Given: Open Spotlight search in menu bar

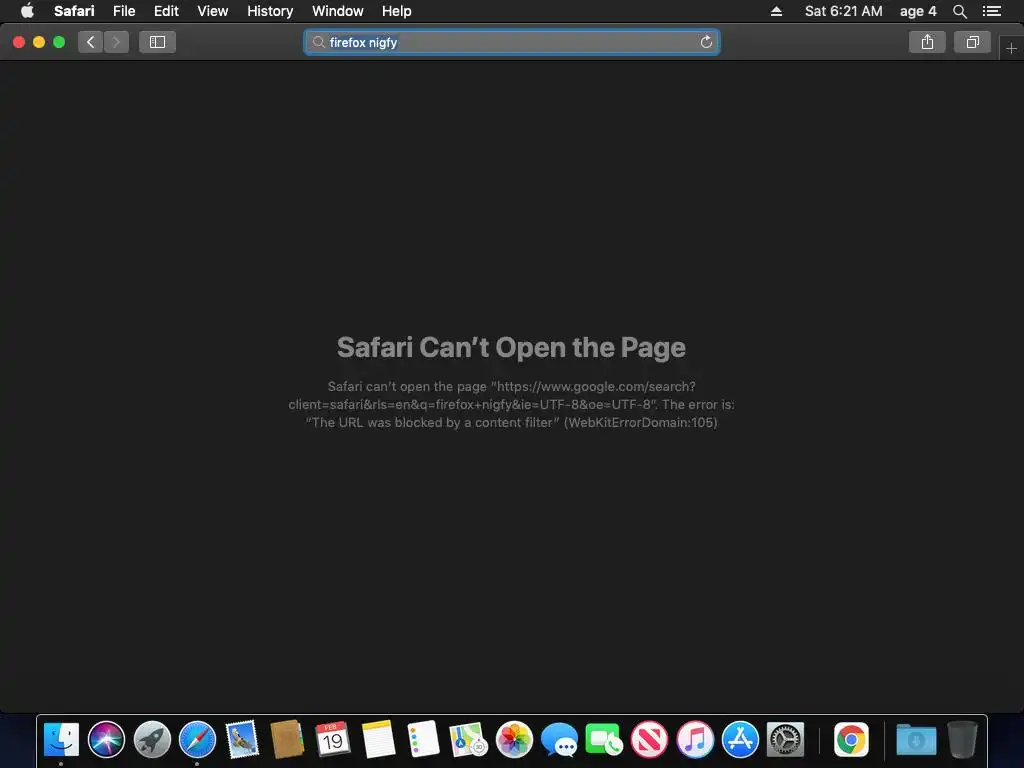Looking at the screenshot, I should pos(959,11).
